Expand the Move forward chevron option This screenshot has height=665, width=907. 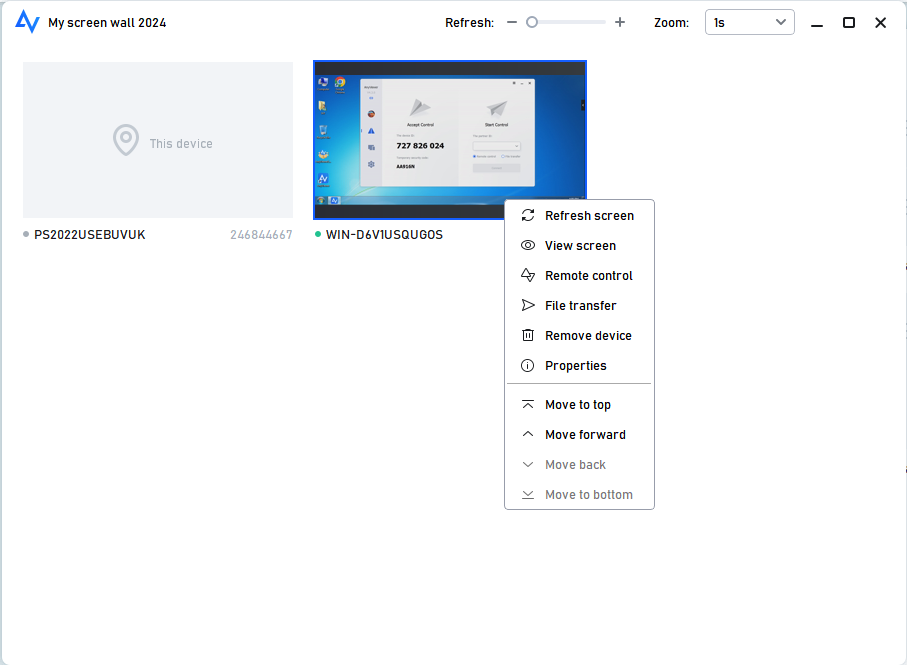click(527, 434)
